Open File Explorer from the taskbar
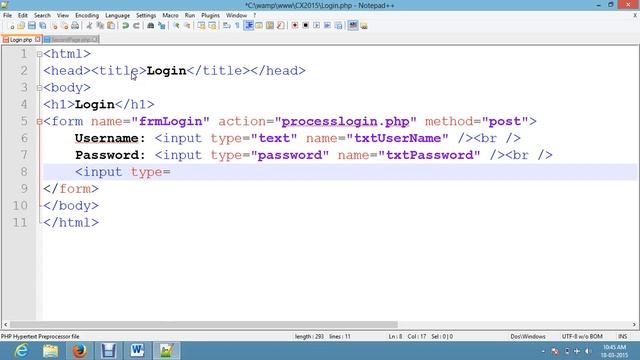640x360 pixels. point(51,351)
